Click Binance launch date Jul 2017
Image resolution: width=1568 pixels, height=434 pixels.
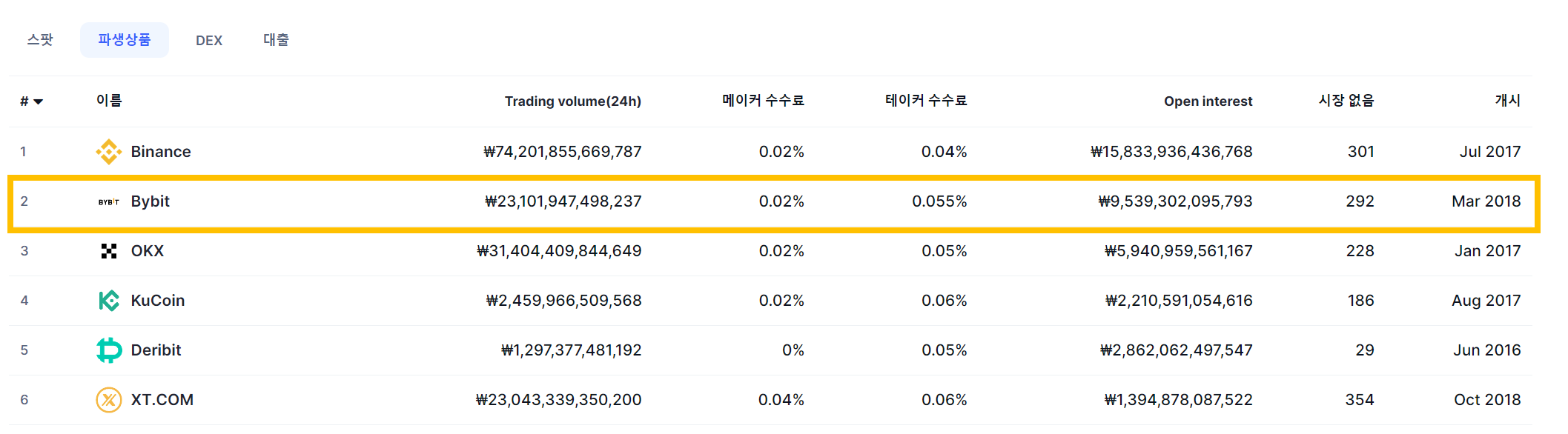1490,152
